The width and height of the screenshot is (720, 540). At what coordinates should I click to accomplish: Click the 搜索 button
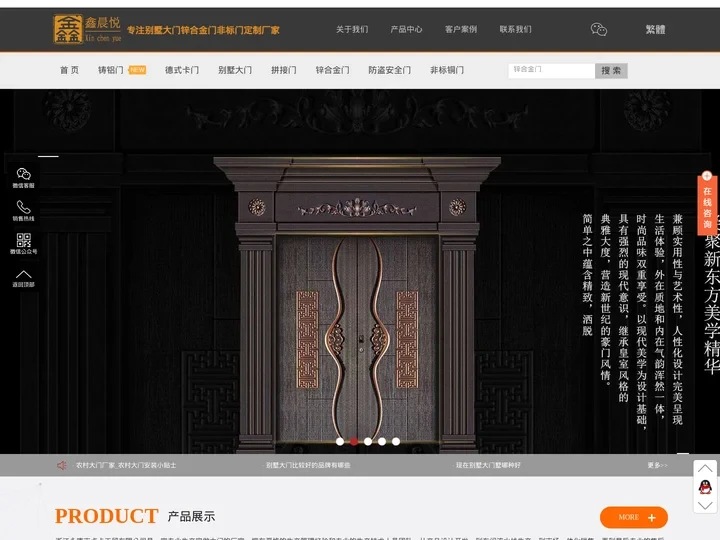point(611,70)
